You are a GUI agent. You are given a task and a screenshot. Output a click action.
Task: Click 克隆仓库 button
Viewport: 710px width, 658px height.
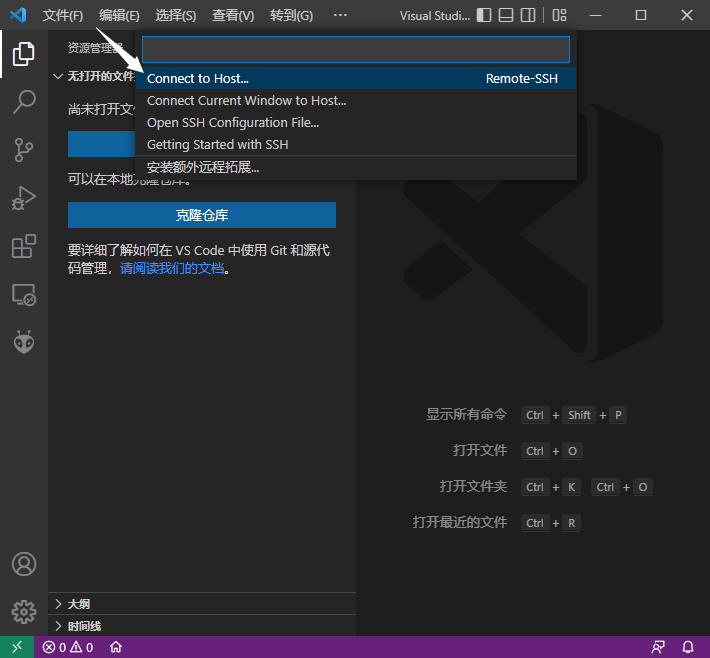click(202, 215)
